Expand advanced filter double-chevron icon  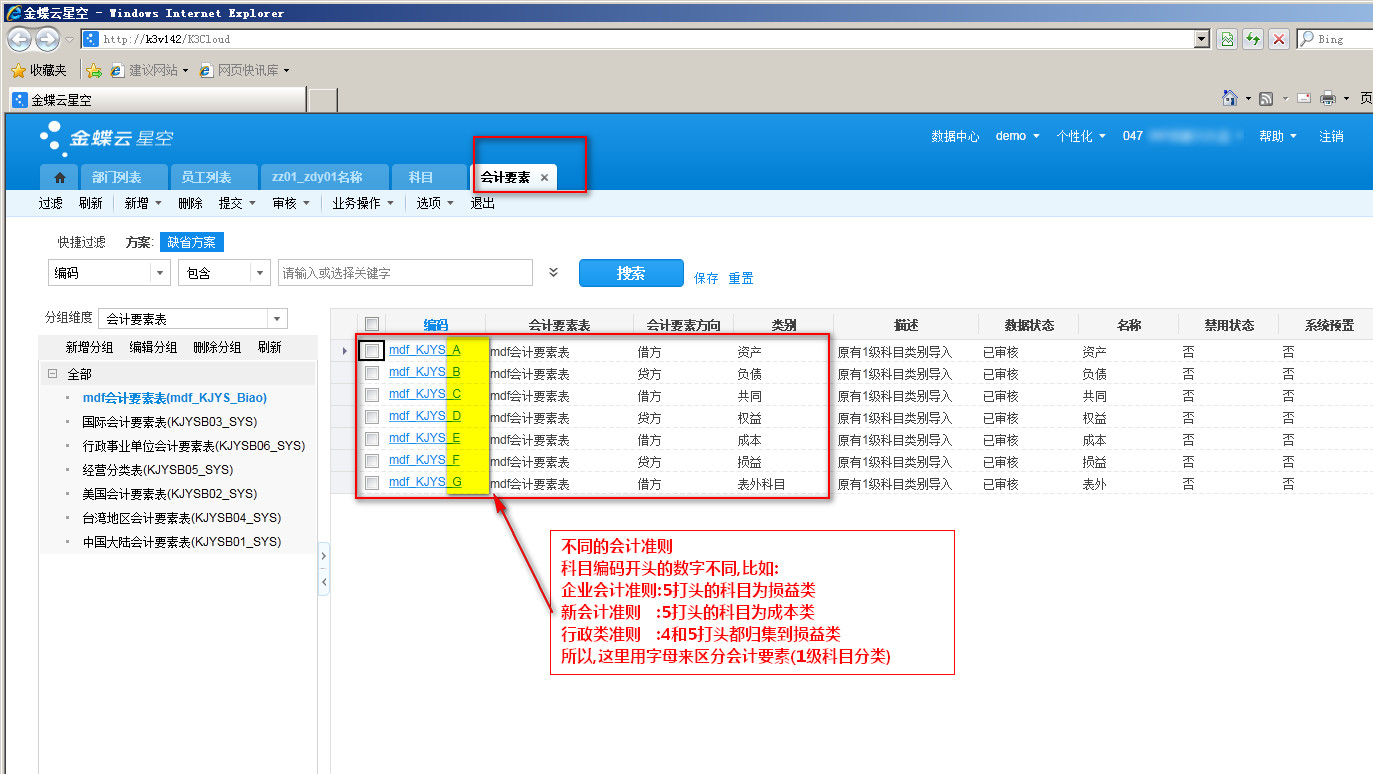554,272
